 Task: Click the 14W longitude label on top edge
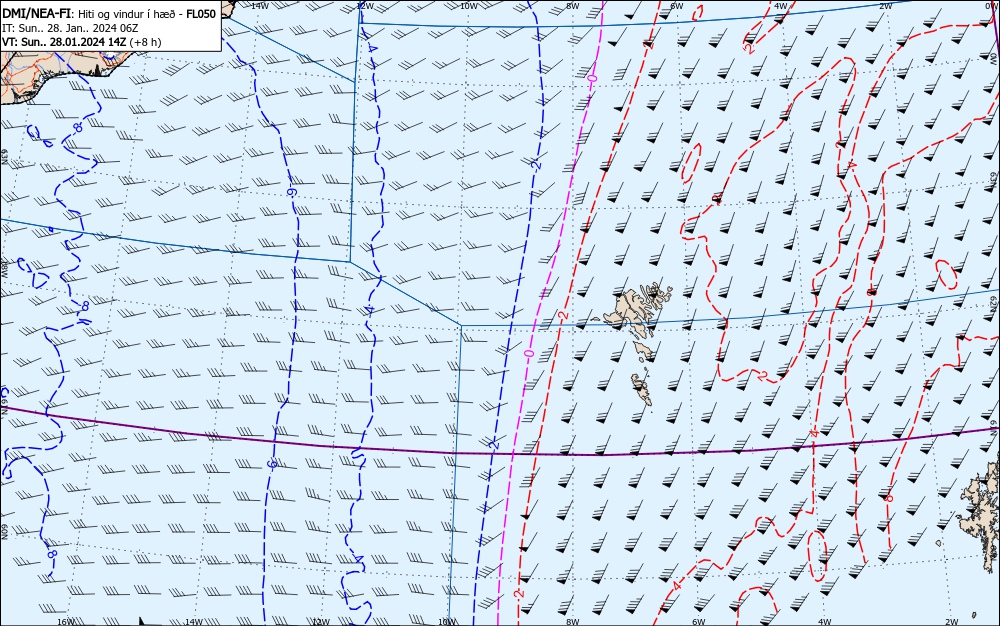click(259, 6)
